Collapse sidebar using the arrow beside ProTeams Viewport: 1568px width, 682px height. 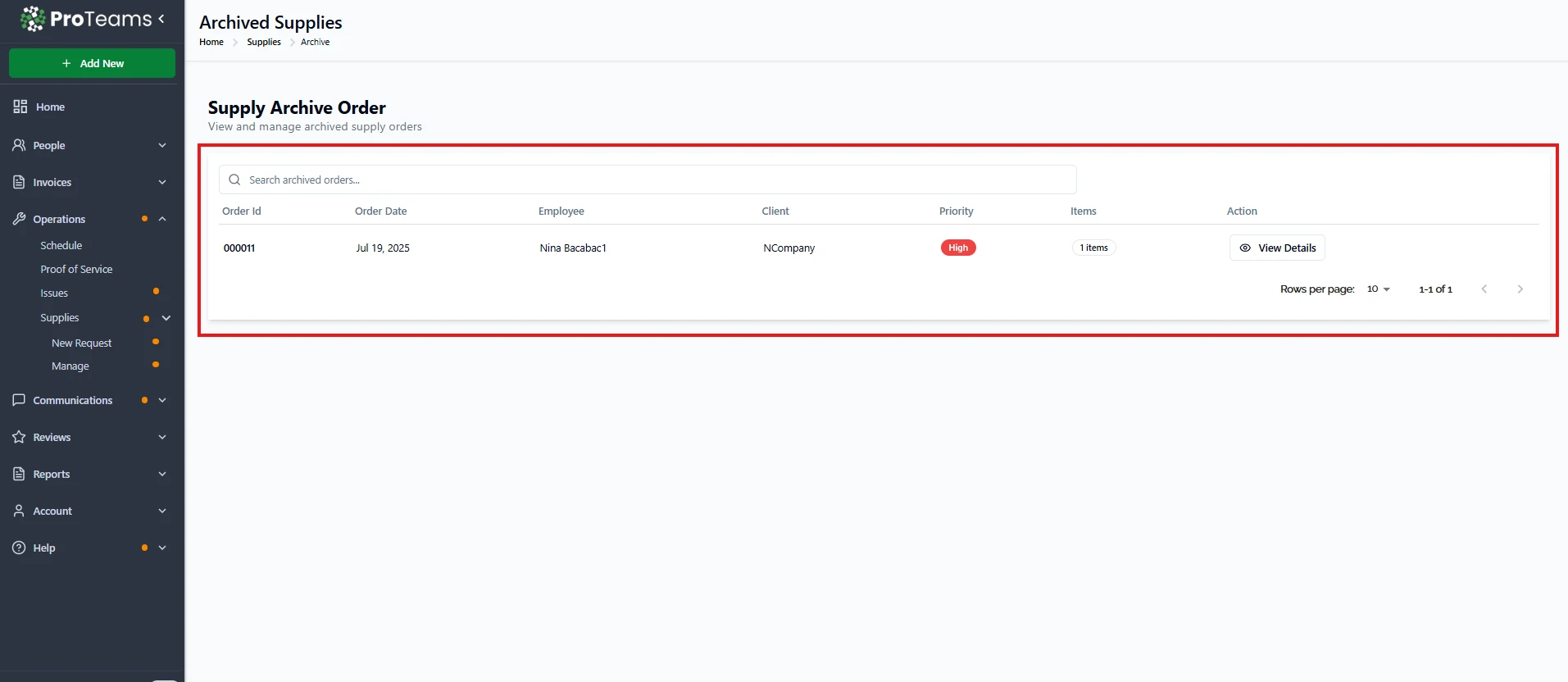click(161, 18)
